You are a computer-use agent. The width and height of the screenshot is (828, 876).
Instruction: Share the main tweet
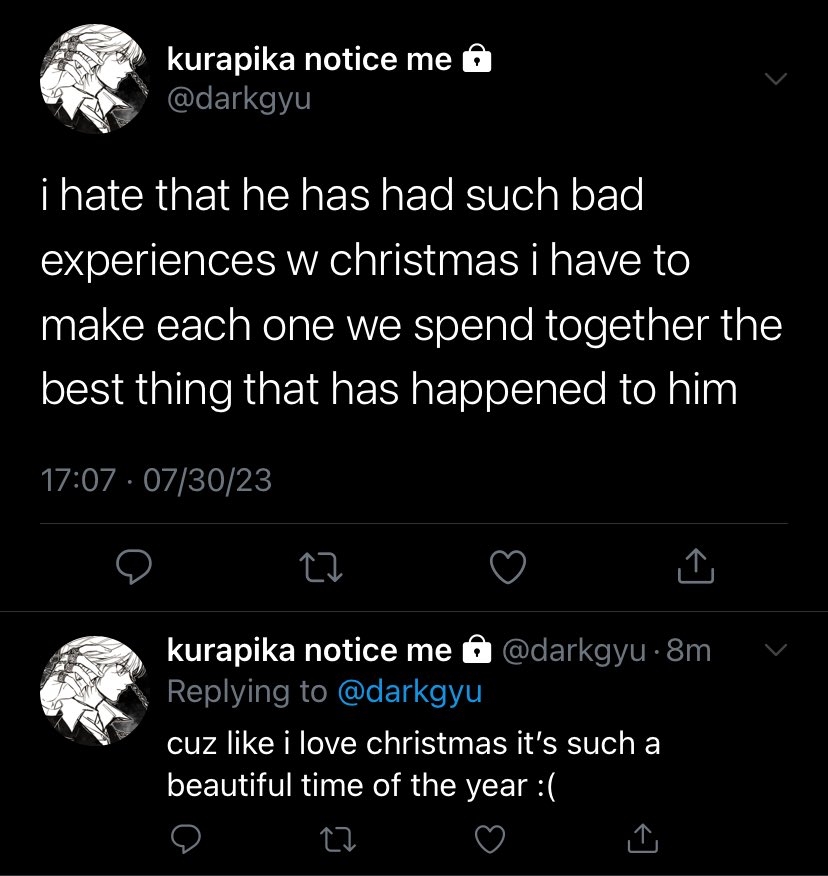click(696, 566)
